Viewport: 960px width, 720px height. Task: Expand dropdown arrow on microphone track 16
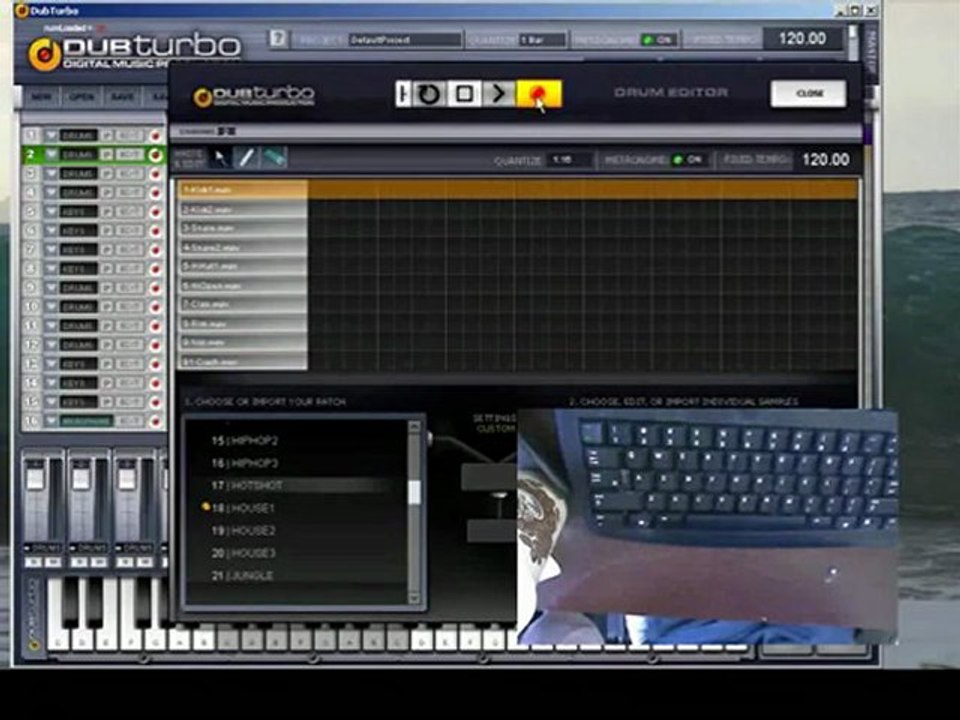[51, 421]
